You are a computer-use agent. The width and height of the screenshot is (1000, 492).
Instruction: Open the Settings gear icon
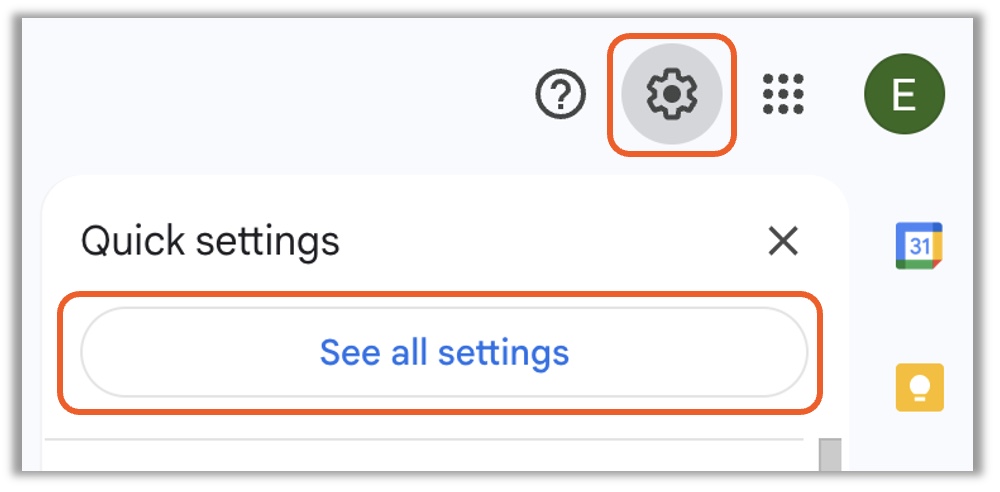[x=672, y=94]
